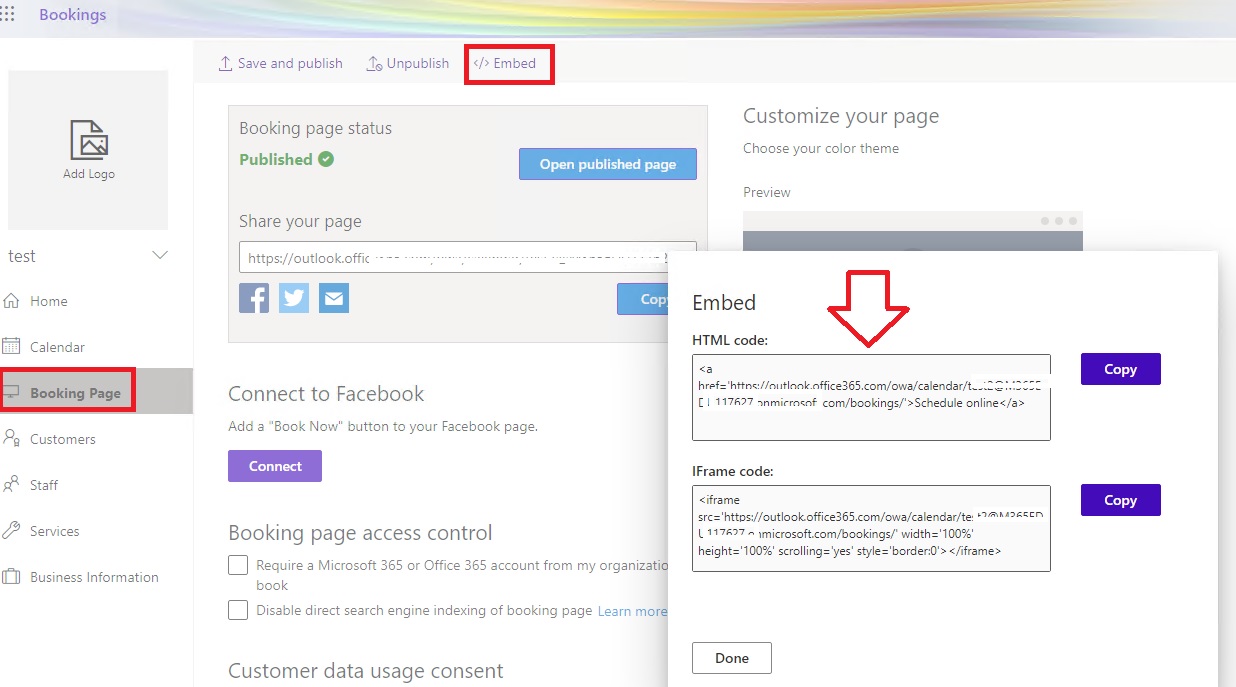The height and width of the screenshot is (687, 1236).
Task: Click the Customer data usage consent heading
Action: point(365,670)
